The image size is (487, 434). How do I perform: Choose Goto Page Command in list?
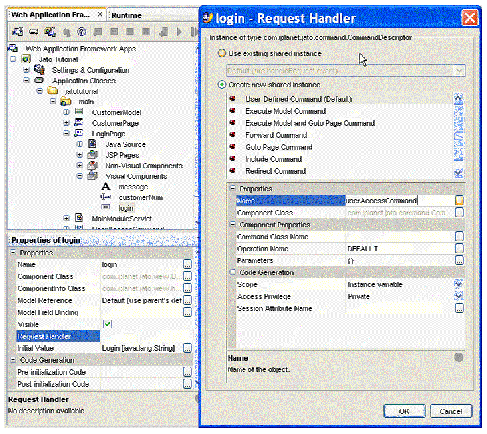click(279, 147)
